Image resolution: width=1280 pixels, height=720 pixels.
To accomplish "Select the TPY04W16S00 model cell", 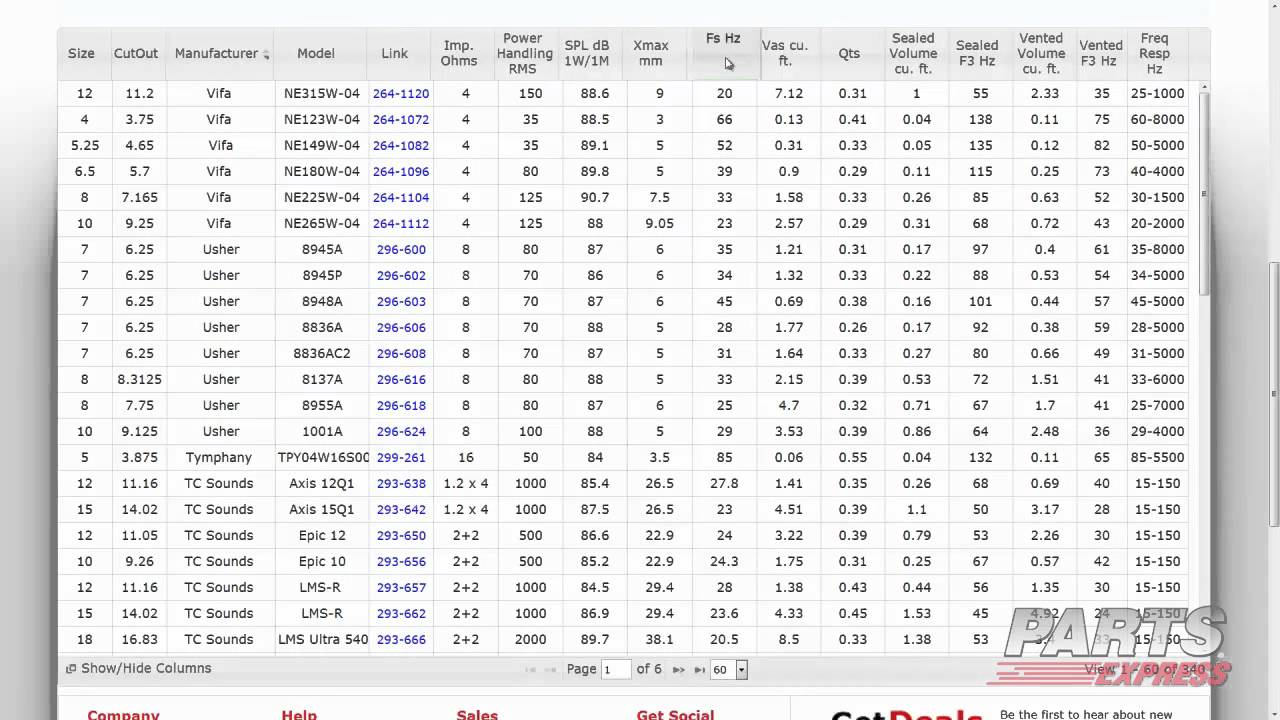I will [322, 457].
